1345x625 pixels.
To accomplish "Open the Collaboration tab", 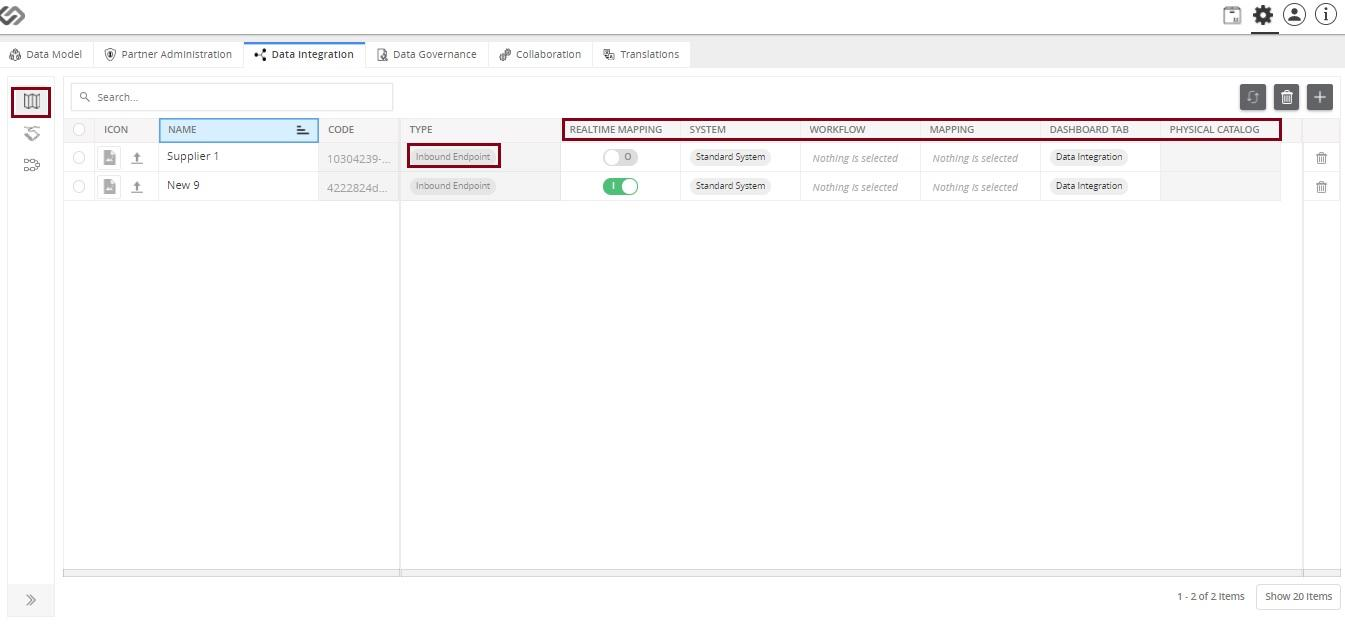I will [540, 55].
